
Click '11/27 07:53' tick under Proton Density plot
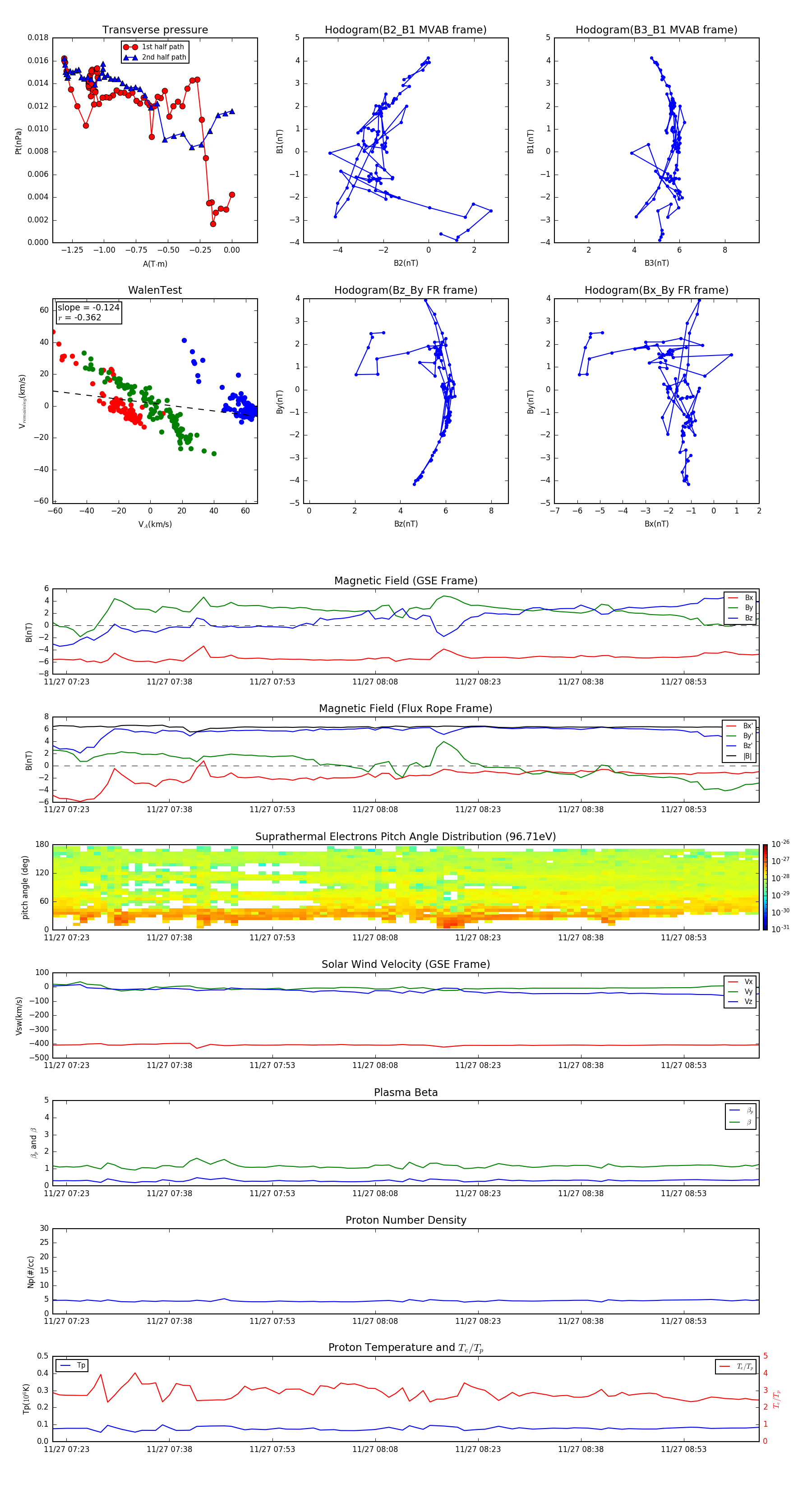coord(272,1321)
